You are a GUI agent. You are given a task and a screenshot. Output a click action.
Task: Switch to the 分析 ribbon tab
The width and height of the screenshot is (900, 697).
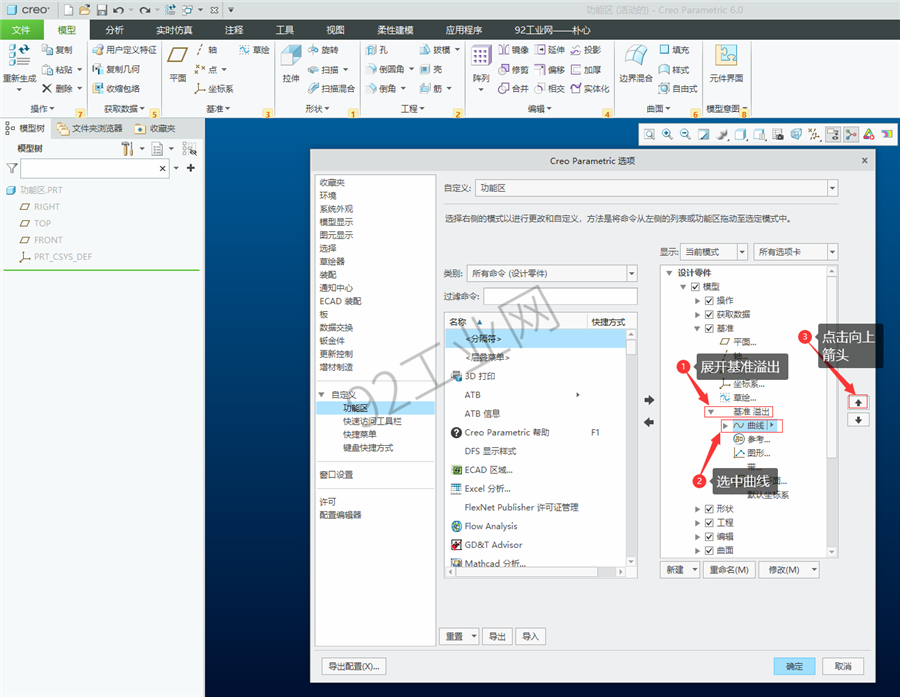tap(114, 30)
